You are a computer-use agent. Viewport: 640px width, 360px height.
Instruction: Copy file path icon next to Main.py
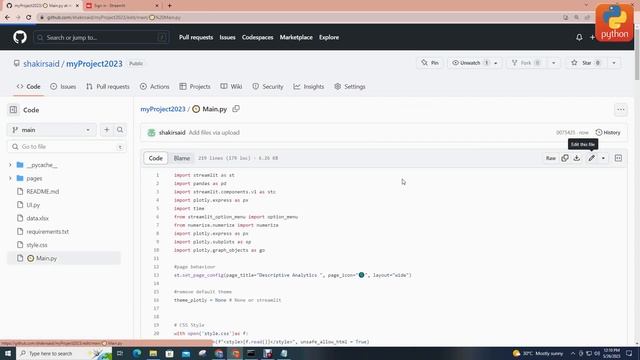click(x=236, y=109)
